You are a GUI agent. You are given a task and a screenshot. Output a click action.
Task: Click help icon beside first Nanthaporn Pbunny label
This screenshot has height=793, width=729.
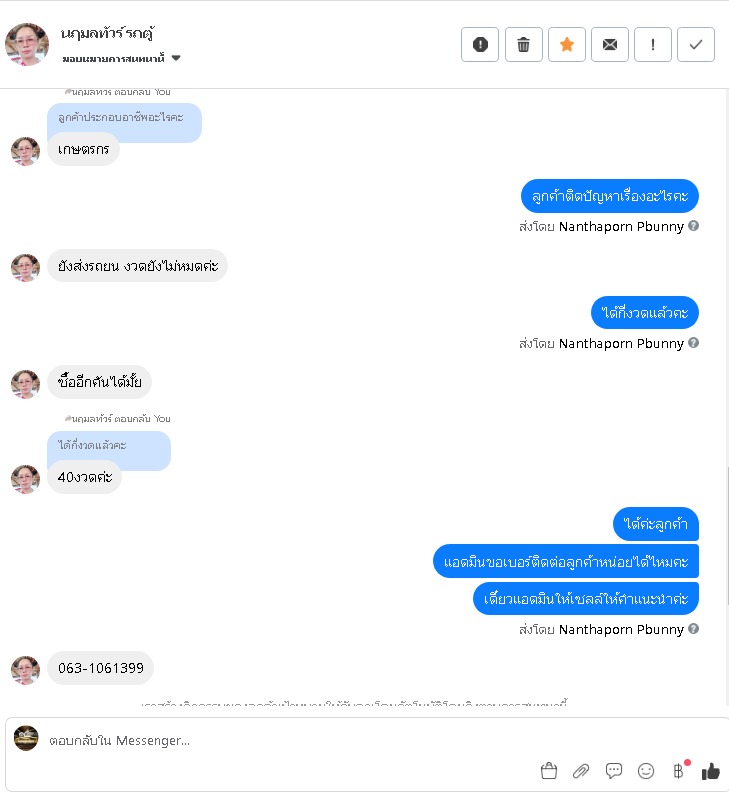694,226
